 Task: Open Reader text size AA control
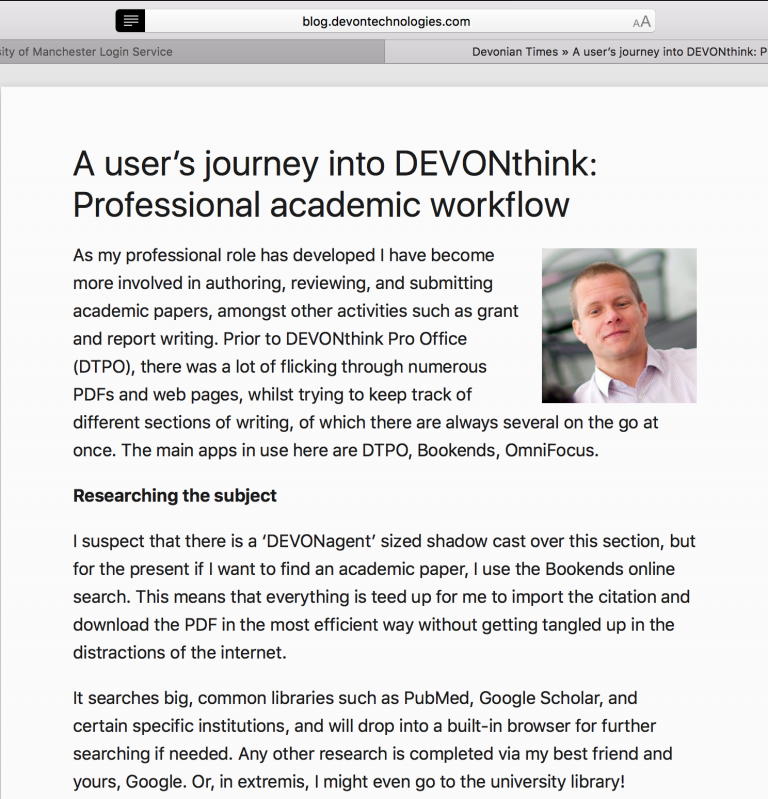click(641, 22)
